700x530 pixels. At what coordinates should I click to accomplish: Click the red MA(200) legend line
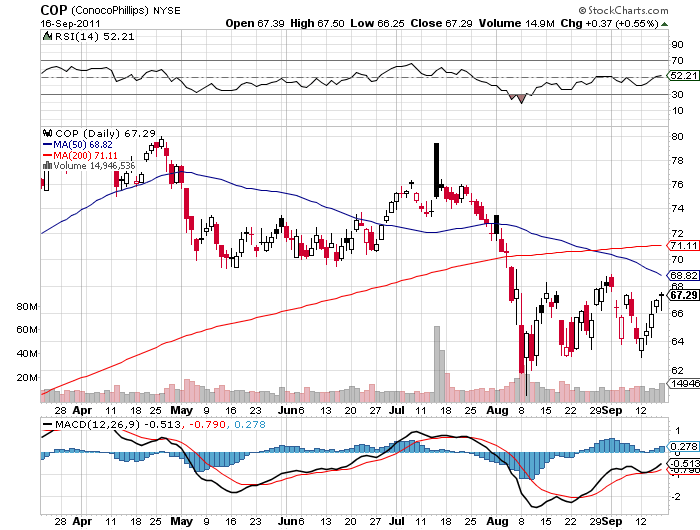click(x=47, y=155)
